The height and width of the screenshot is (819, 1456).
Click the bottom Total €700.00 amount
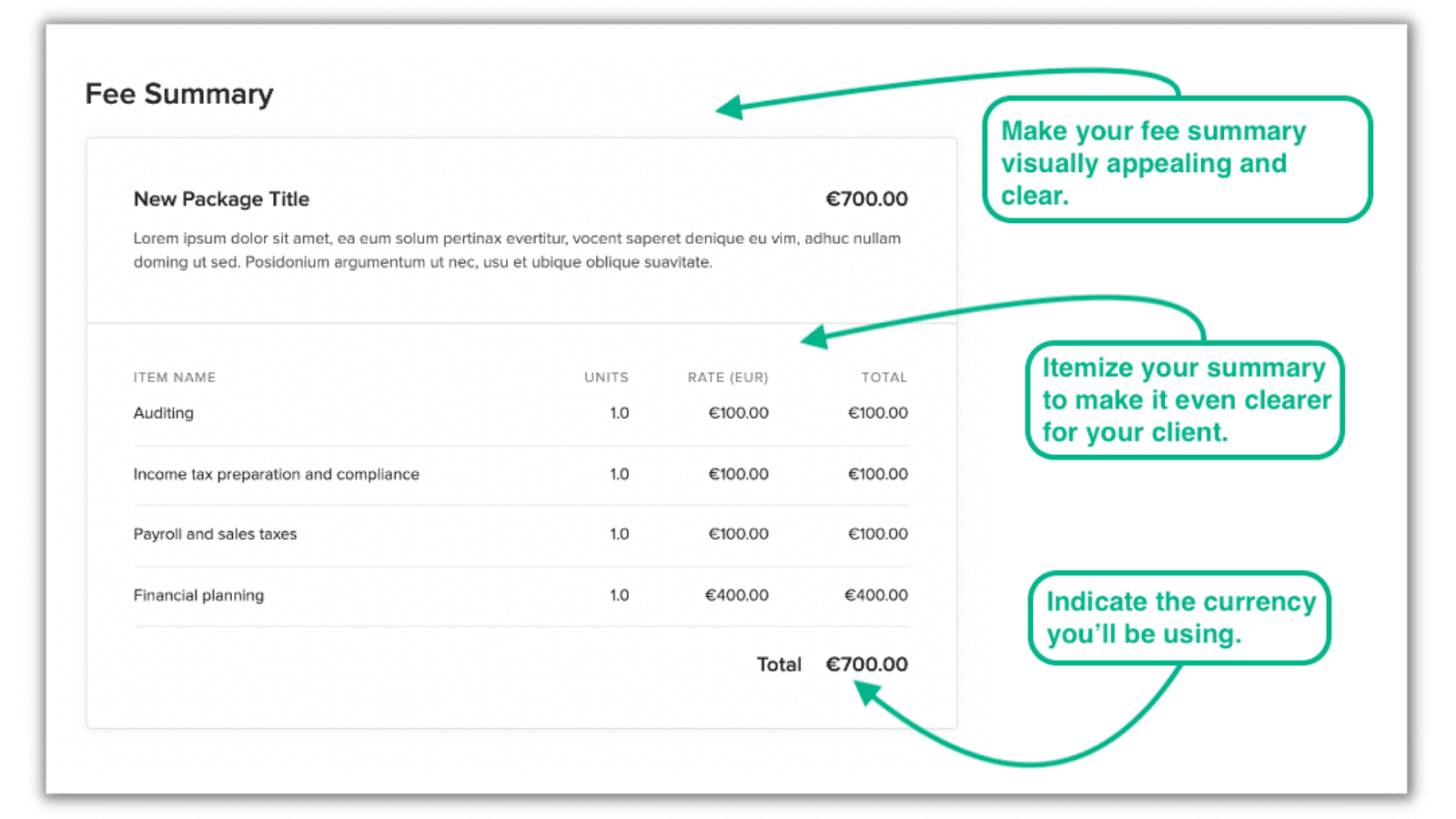866,664
